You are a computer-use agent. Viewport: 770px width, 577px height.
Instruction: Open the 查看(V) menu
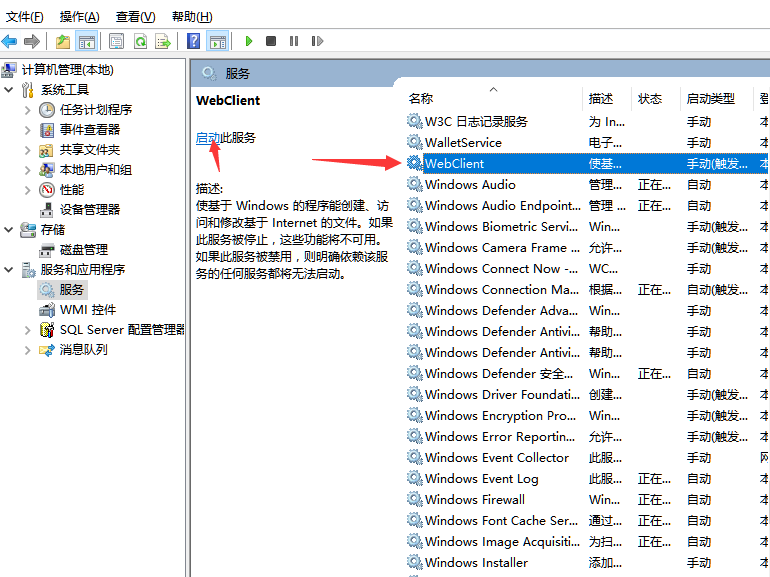(135, 16)
